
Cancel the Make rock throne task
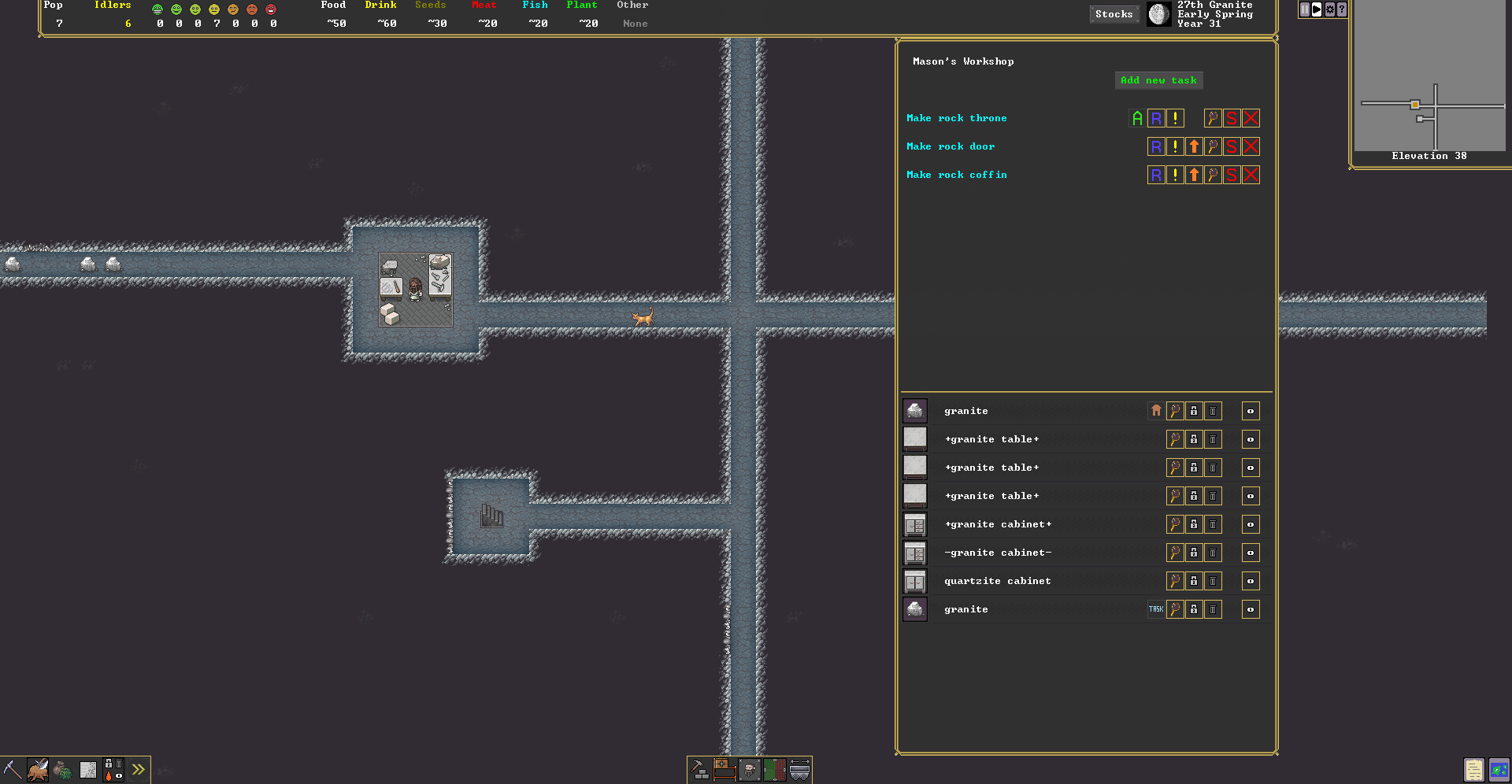pyautogui.click(x=1251, y=118)
